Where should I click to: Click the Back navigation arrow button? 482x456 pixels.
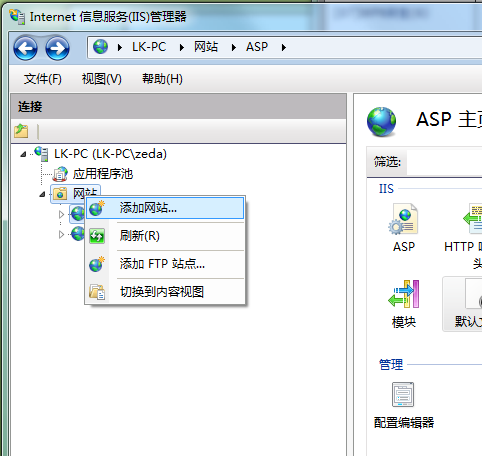coord(25,49)
